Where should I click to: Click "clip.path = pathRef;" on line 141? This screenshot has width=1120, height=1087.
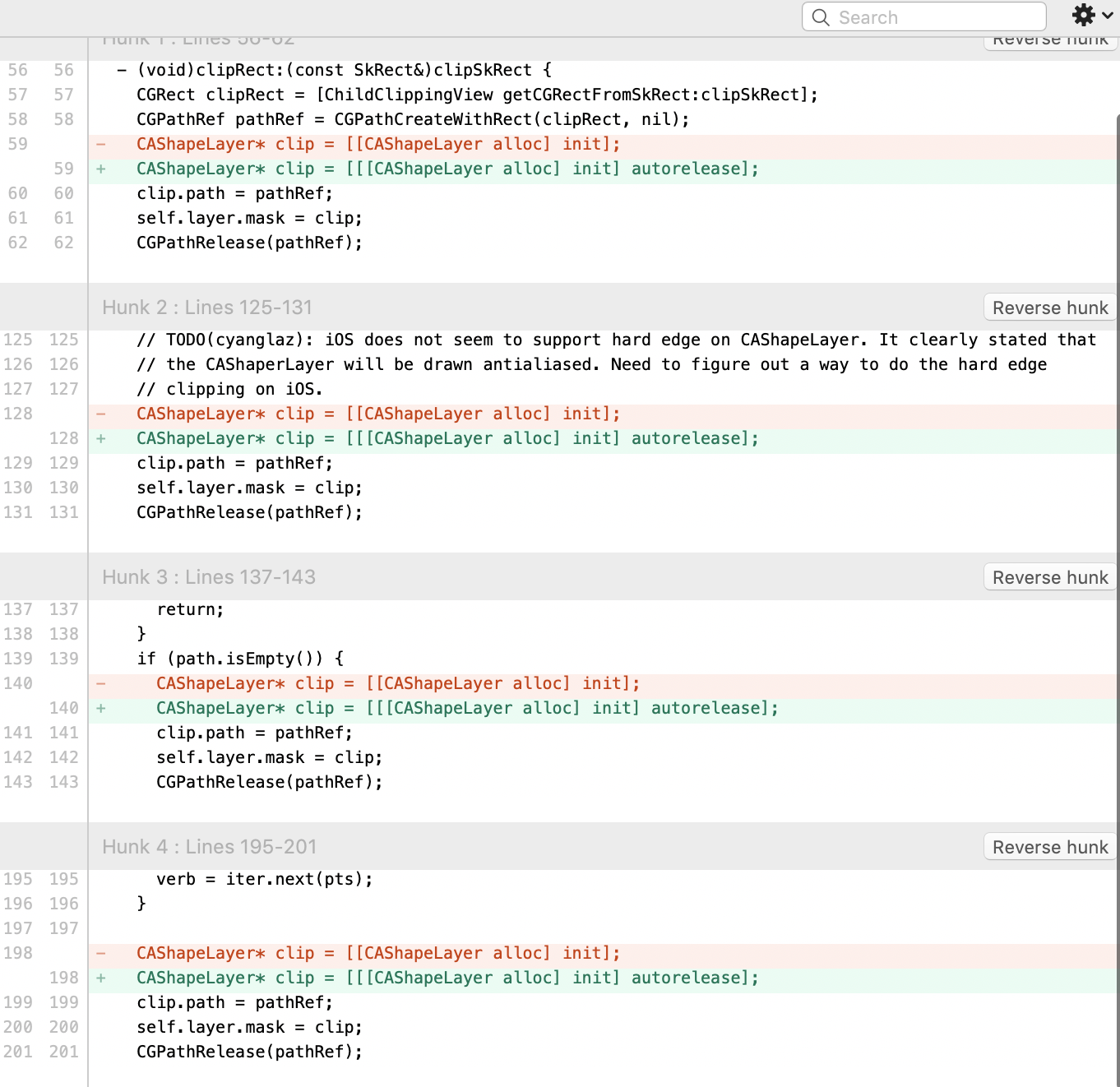(254, 733)
